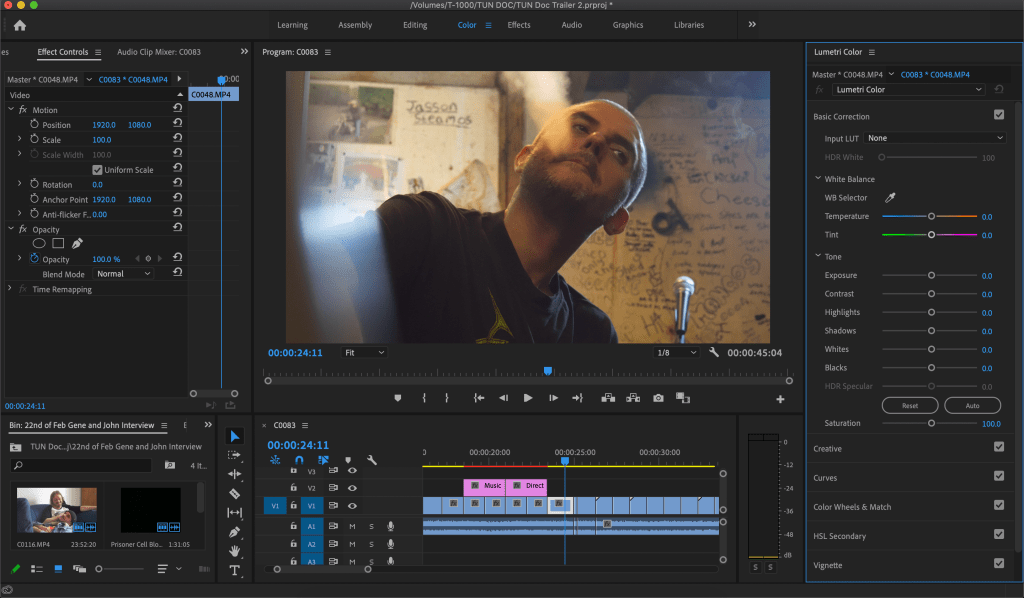The height and width of the screenshot is (598, 1024).
Task: Select the Razor tool in the tools panel
Action: coord(235,493)
